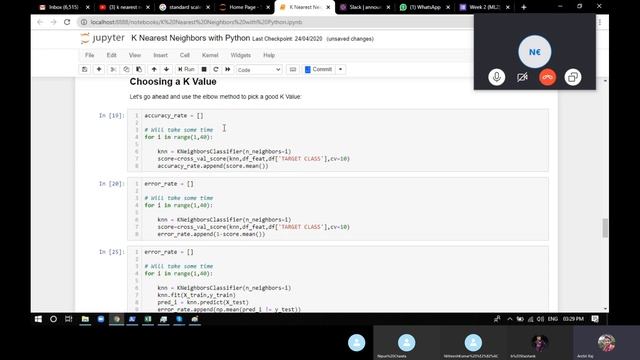Image resolution: width=640 pixels, height=360 pixels.
Task: Open Cortana search circle on taskbar
Action: tap(53, 319)
